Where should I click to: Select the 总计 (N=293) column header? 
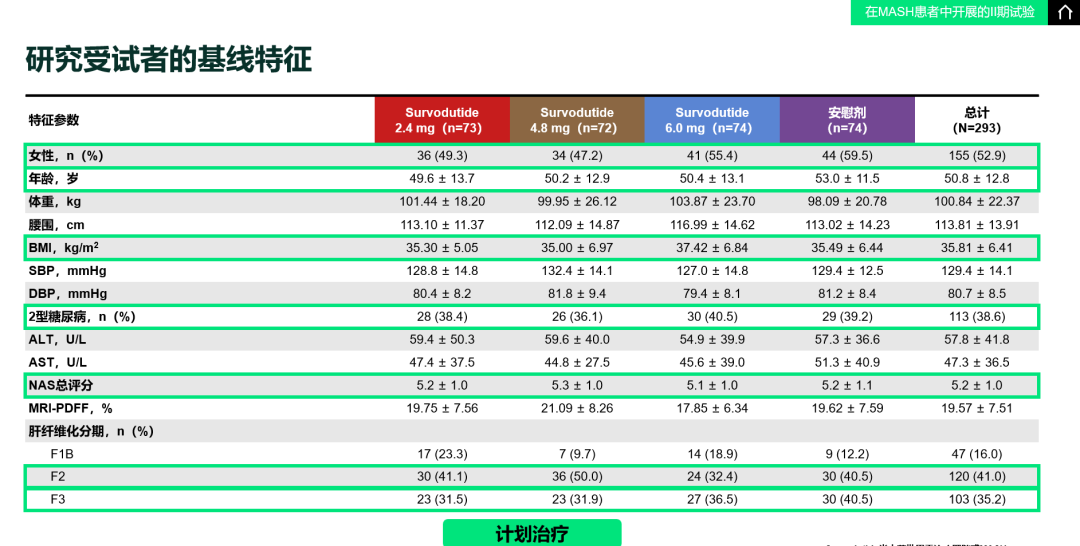click(977, 120)
